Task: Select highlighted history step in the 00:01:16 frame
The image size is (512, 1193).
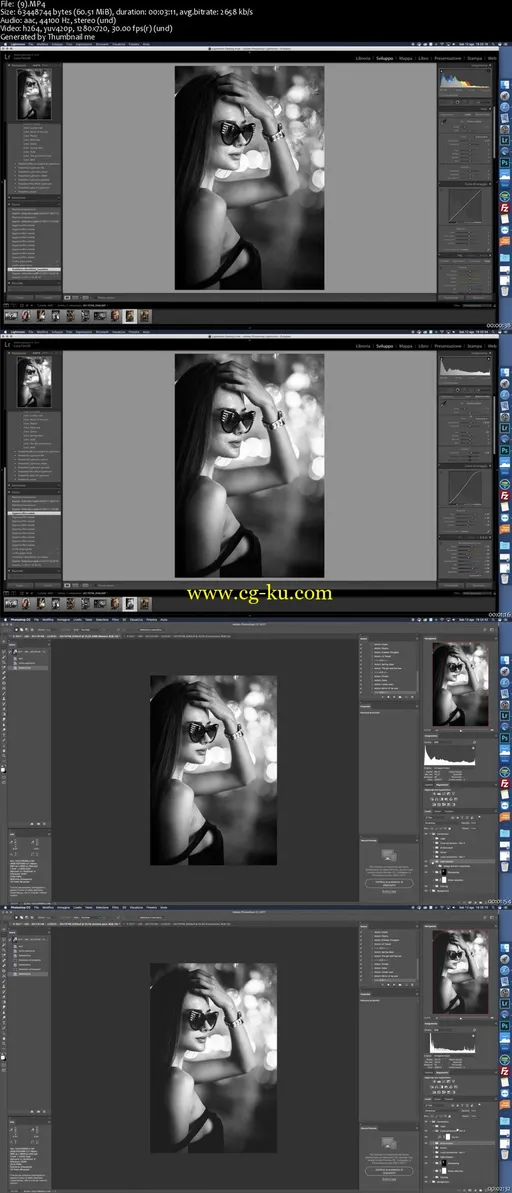Action: point(35,514)
